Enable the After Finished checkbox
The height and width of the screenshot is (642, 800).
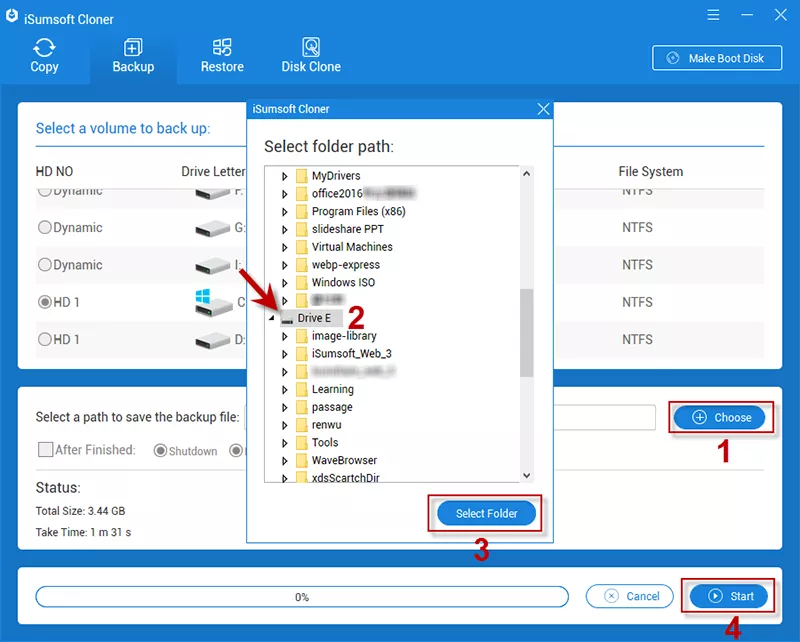(45, 450)
